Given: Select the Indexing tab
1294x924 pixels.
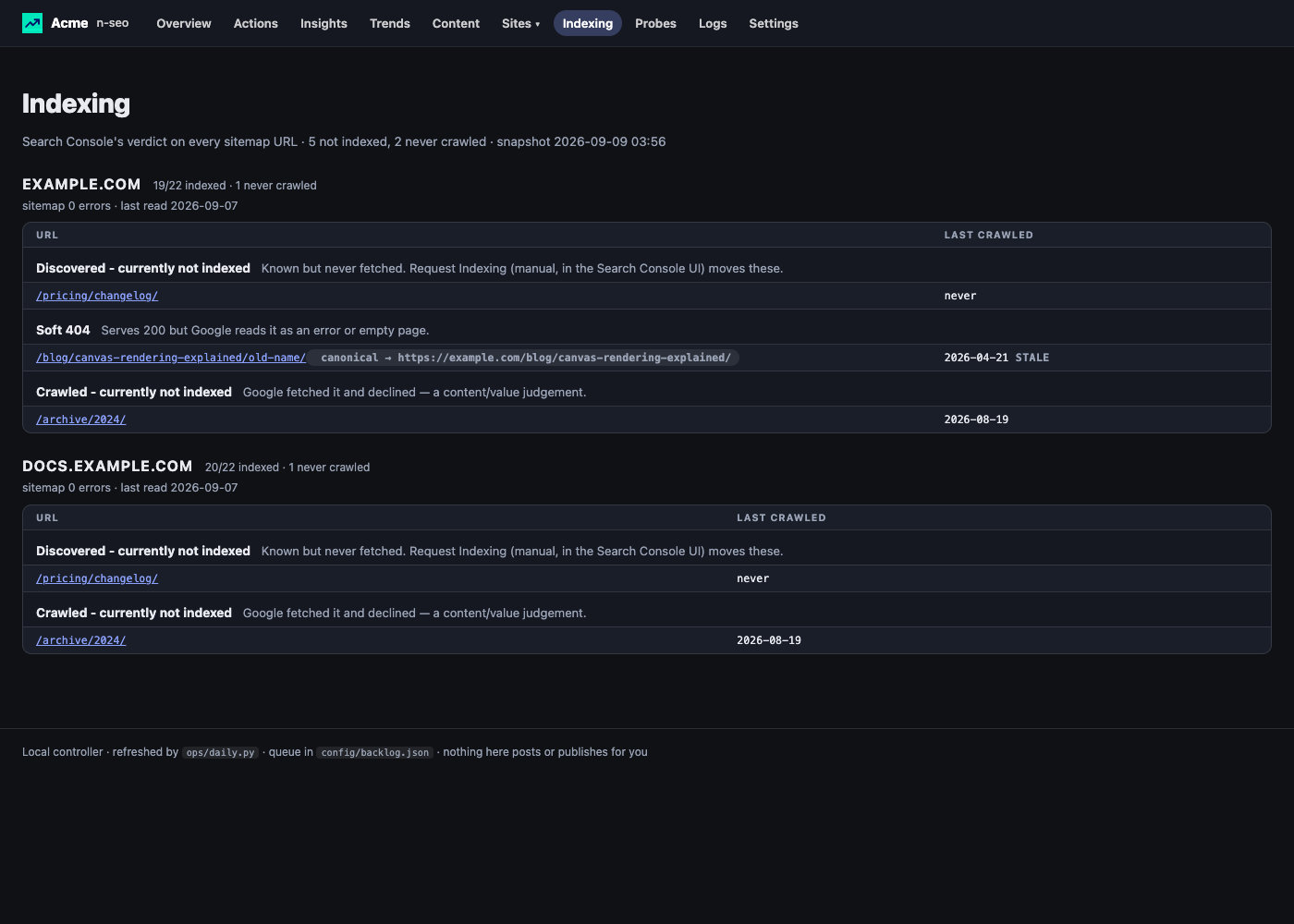Looking at the screenshot, I should point(588,23).
